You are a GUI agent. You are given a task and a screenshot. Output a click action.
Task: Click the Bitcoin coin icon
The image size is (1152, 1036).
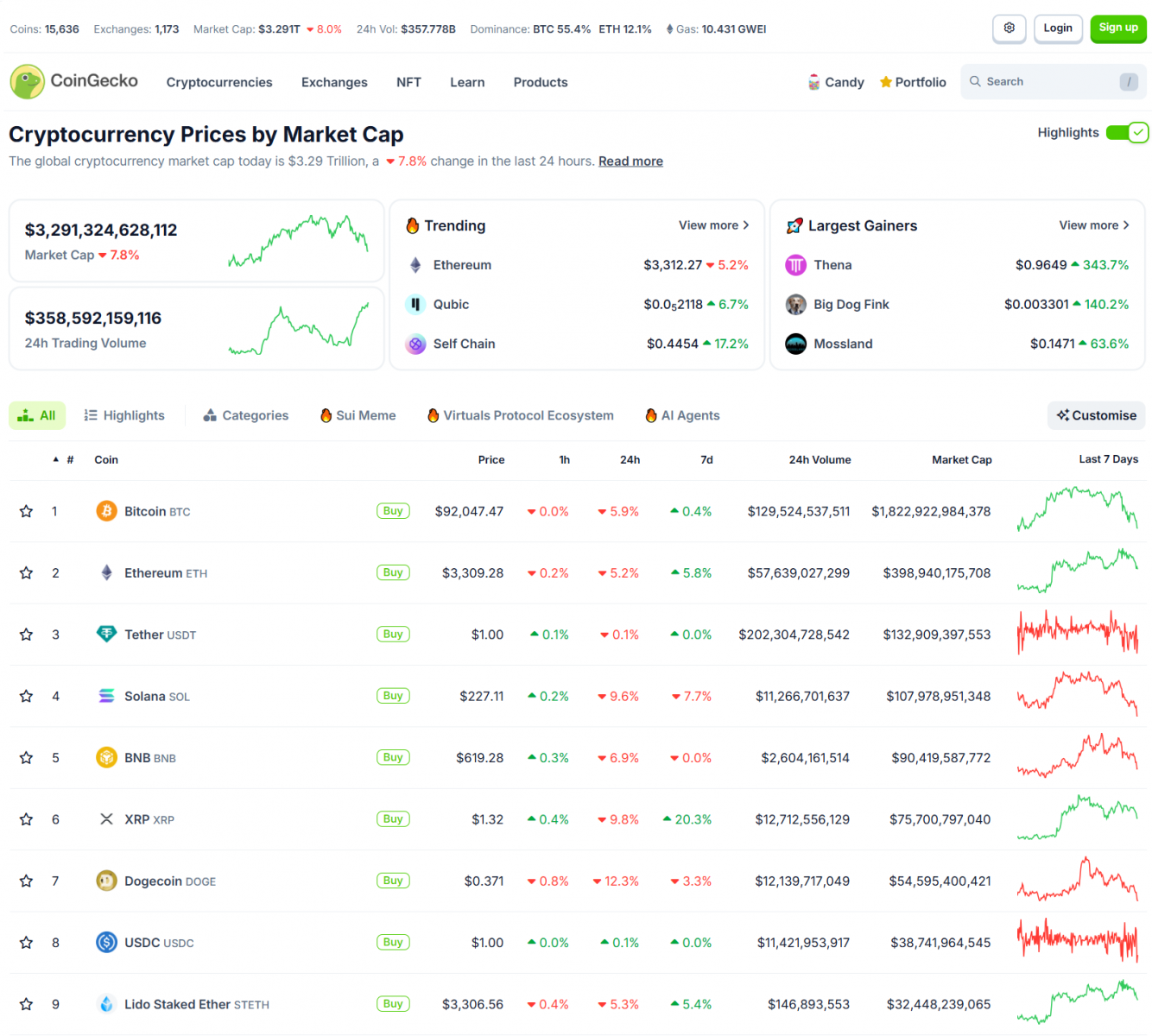106,511
